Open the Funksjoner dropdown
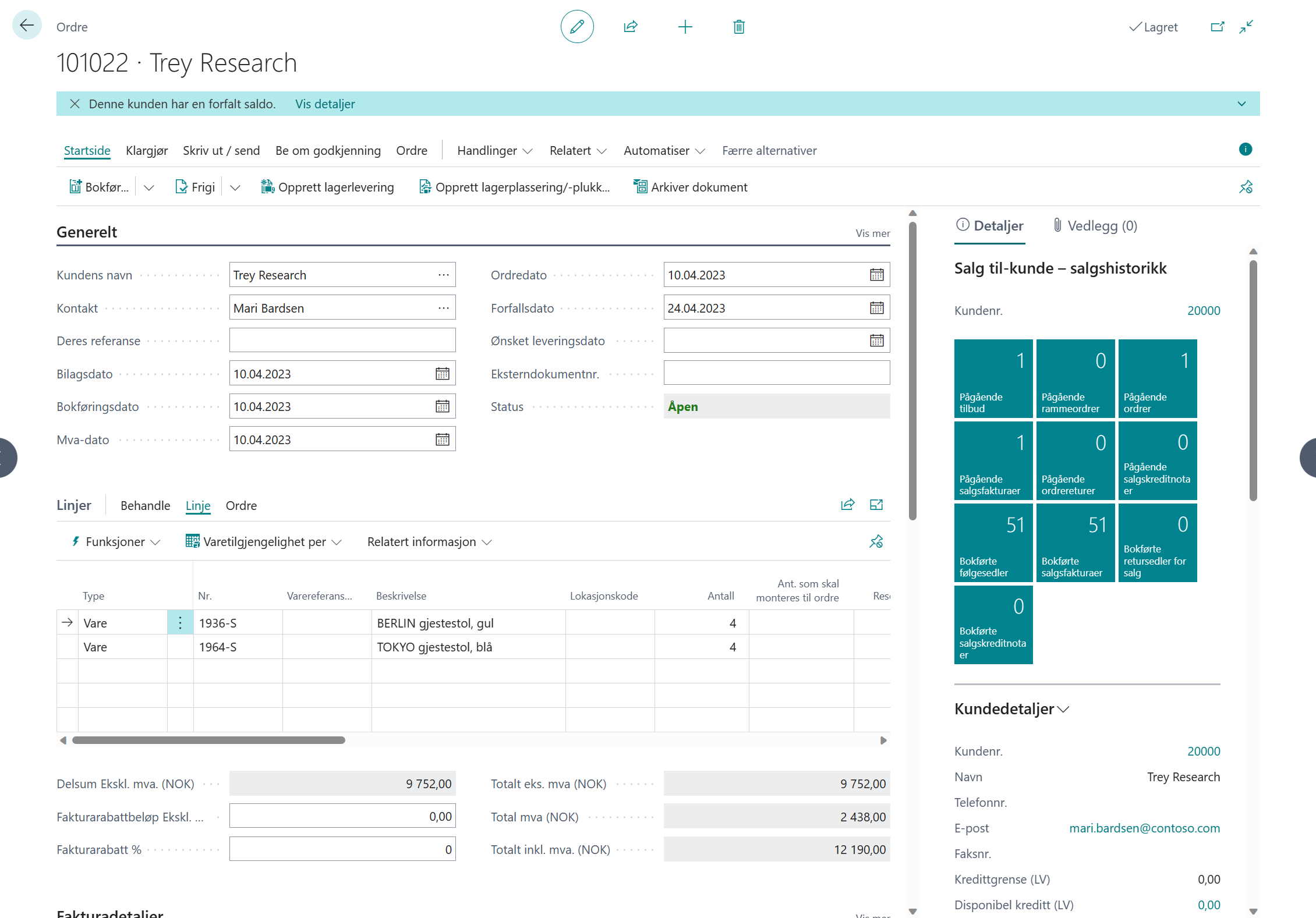1316x918 pixels. (115, 541)
